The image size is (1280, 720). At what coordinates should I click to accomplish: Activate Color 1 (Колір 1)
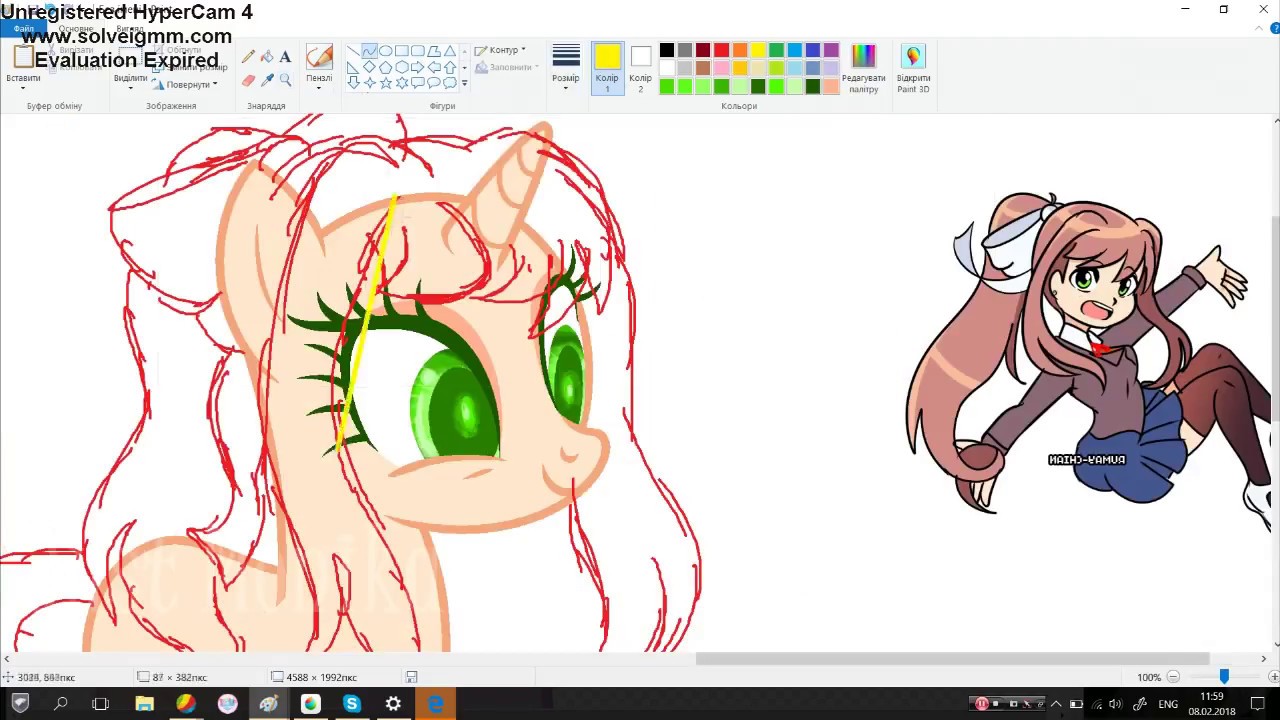click(x=607, y=68)
